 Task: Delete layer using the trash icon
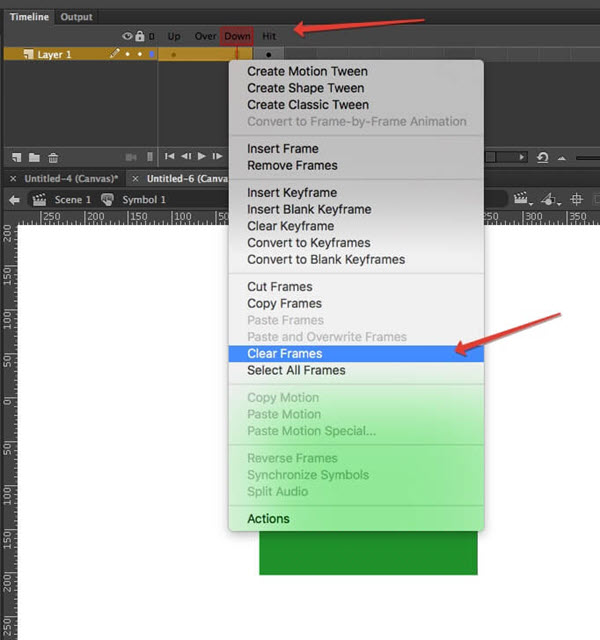point(53,157)
